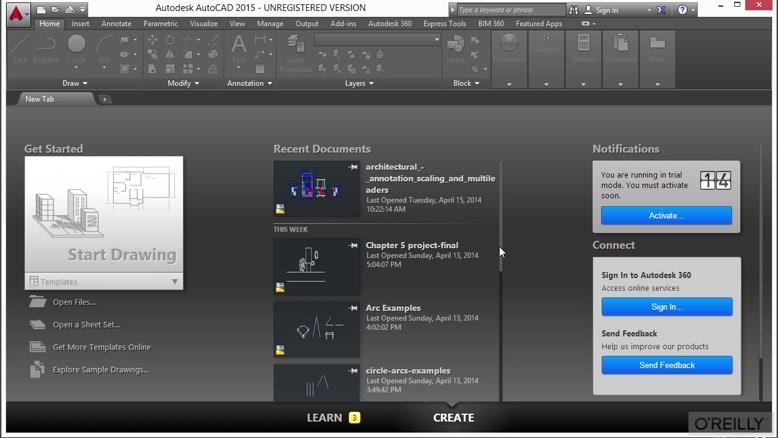Click Explore Sample Drawings... link
The width and height of the screenshot is (778, 438).
[101, 370]
